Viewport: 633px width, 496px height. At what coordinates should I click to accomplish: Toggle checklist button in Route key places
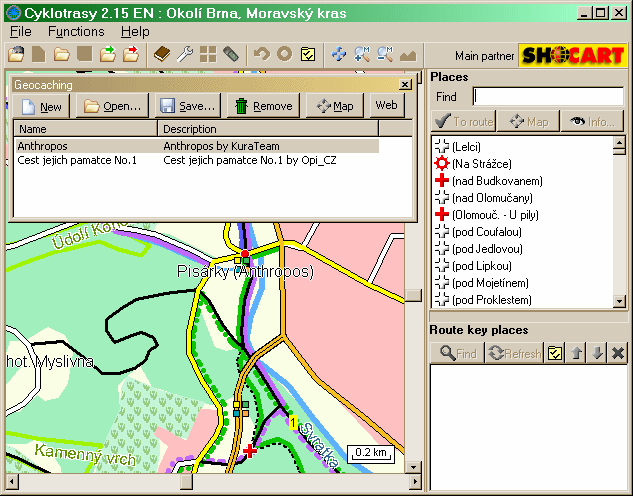[x=556, y=353]
